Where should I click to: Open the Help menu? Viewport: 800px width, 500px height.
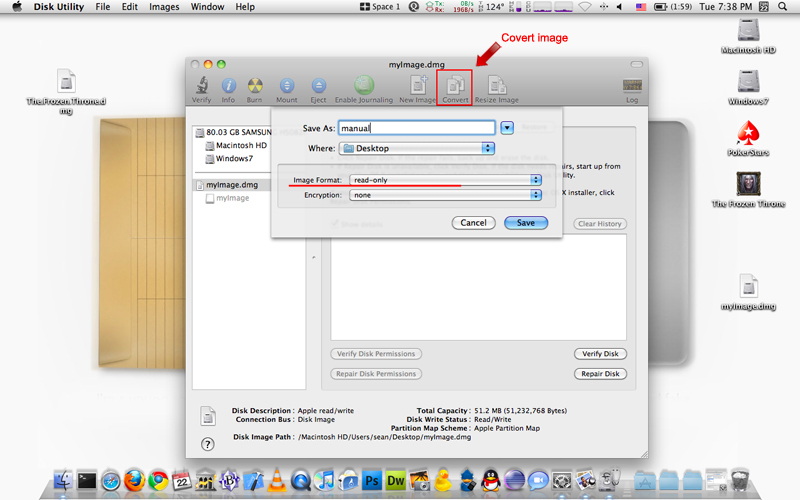coord(245,7)
